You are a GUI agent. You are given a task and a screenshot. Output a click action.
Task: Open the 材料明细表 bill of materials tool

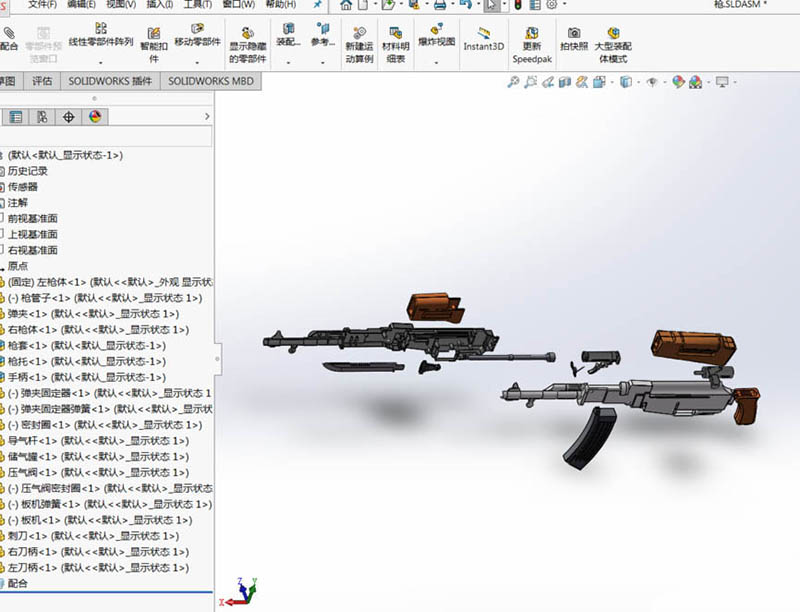coord(395,45)
